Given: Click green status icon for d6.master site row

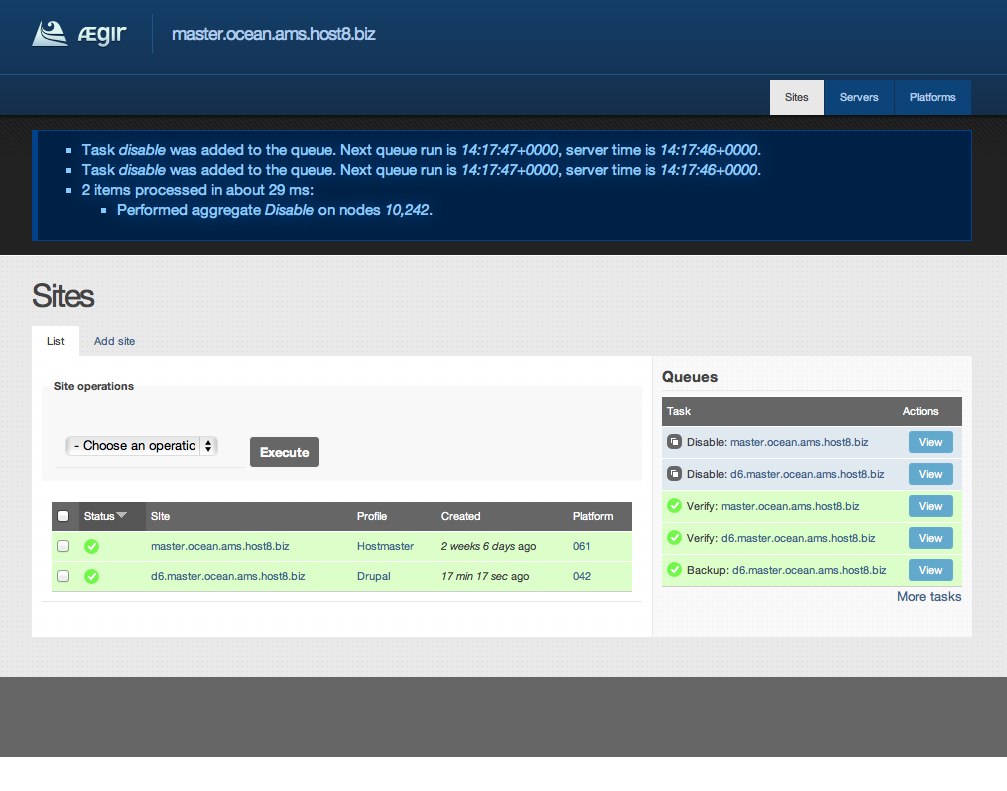Looking at the screenshot, I should pos(92,577).
